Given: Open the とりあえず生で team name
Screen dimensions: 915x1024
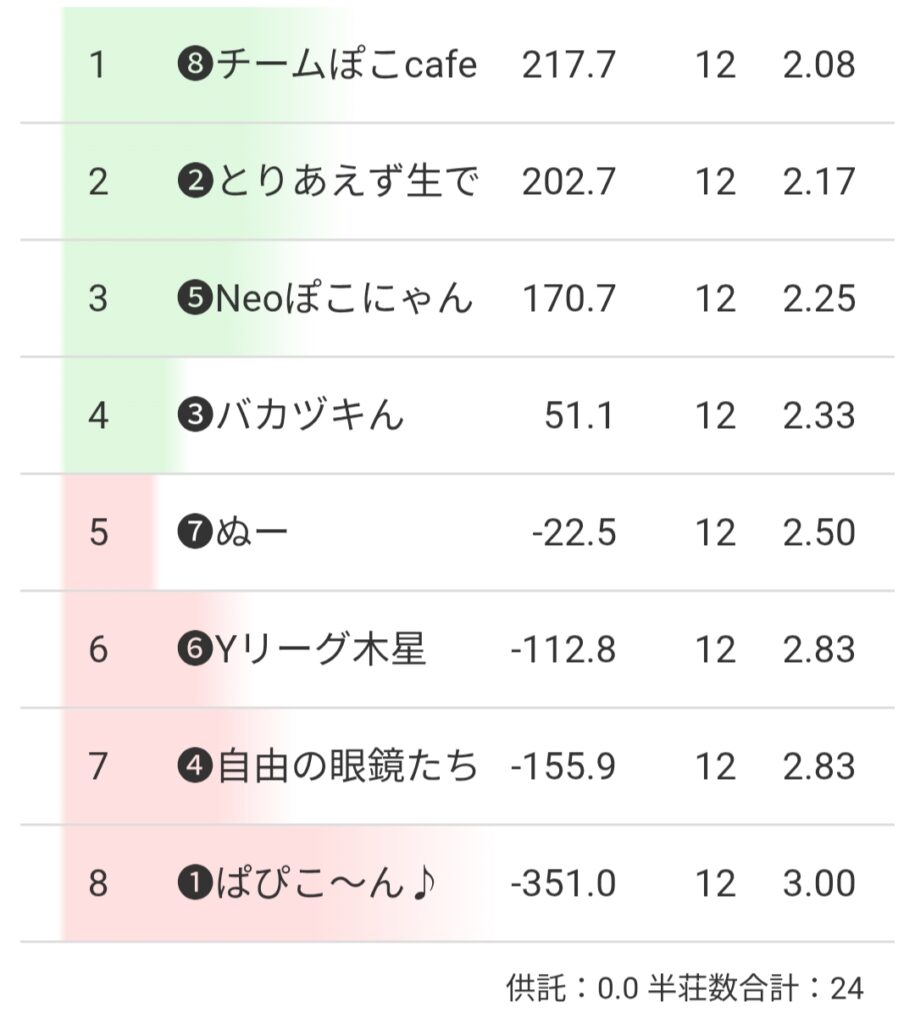Looking at the screenshot, I should tap(346, 182).
